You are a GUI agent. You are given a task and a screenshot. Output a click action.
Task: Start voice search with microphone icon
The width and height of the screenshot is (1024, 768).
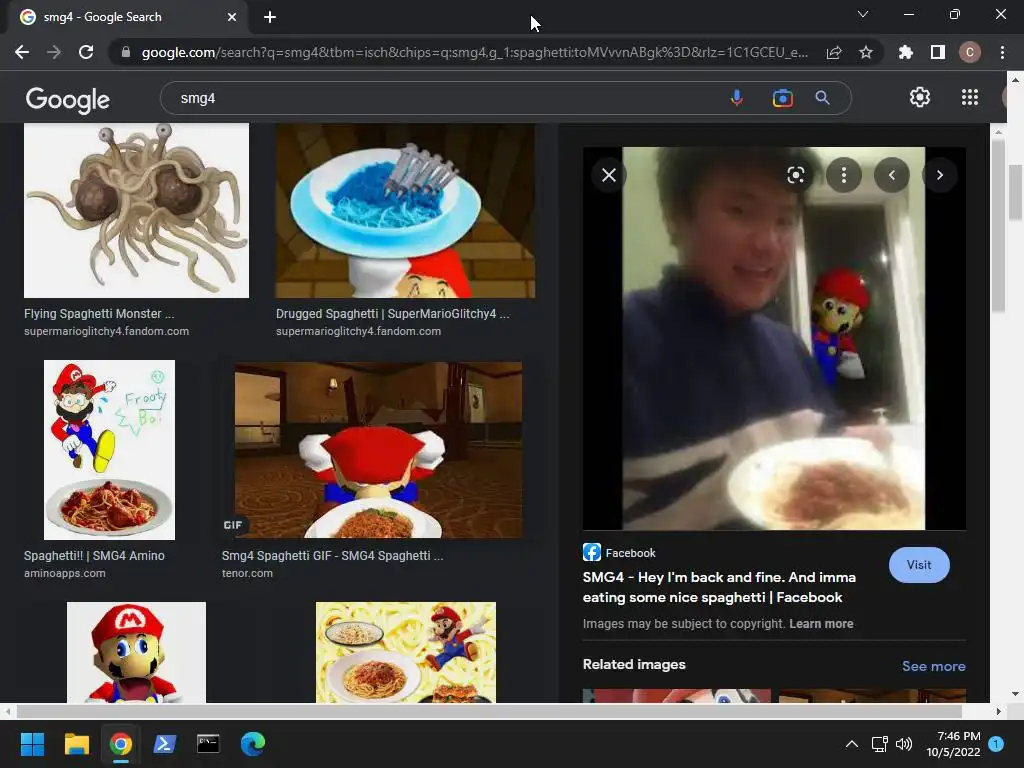click(x=737, y=98)
